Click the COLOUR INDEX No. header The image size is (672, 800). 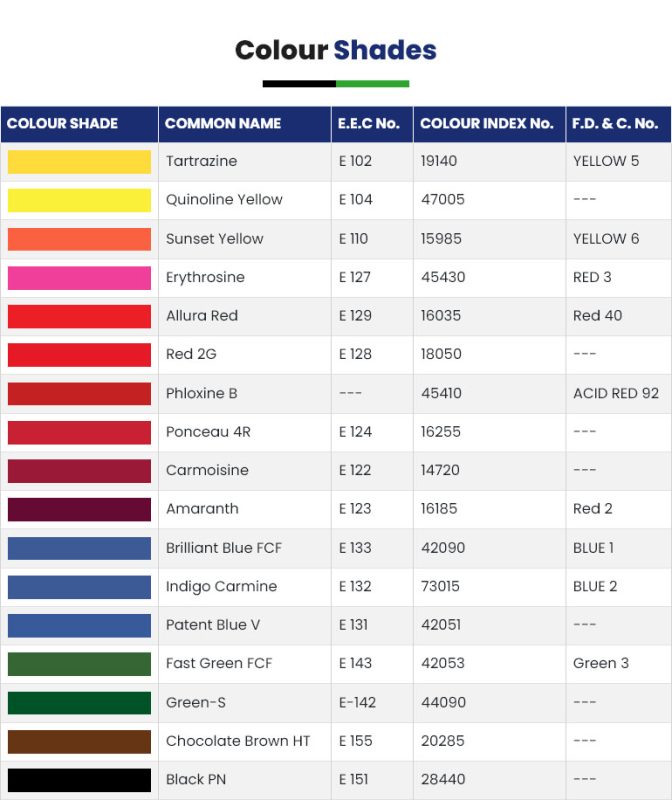(x=486, y=124)
